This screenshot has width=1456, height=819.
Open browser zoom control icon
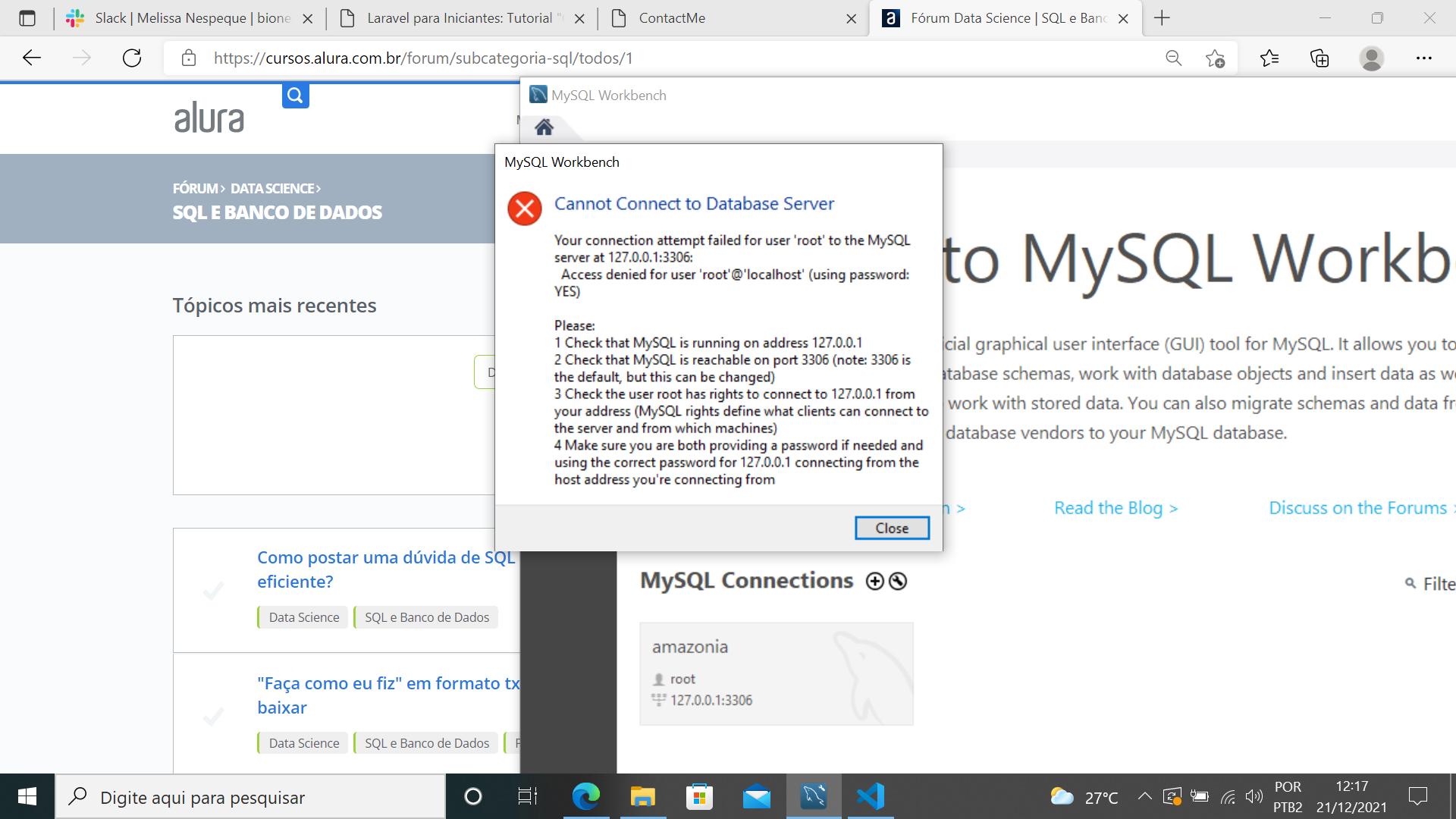tap(1174, 58)
